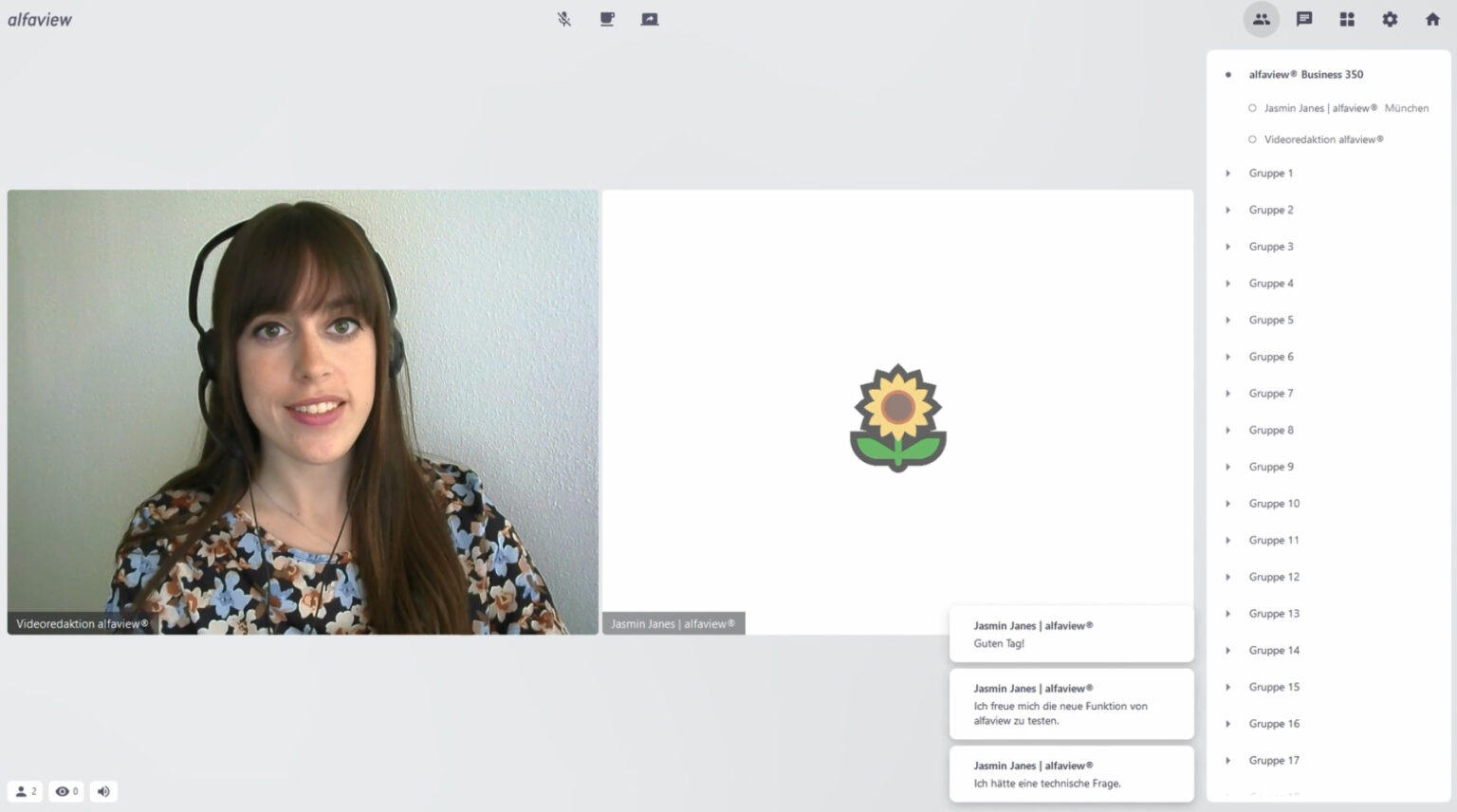Viewport: 1457px width, 812px height.
Task: Click the participant count badge showing 2
Action: [25, 791]
